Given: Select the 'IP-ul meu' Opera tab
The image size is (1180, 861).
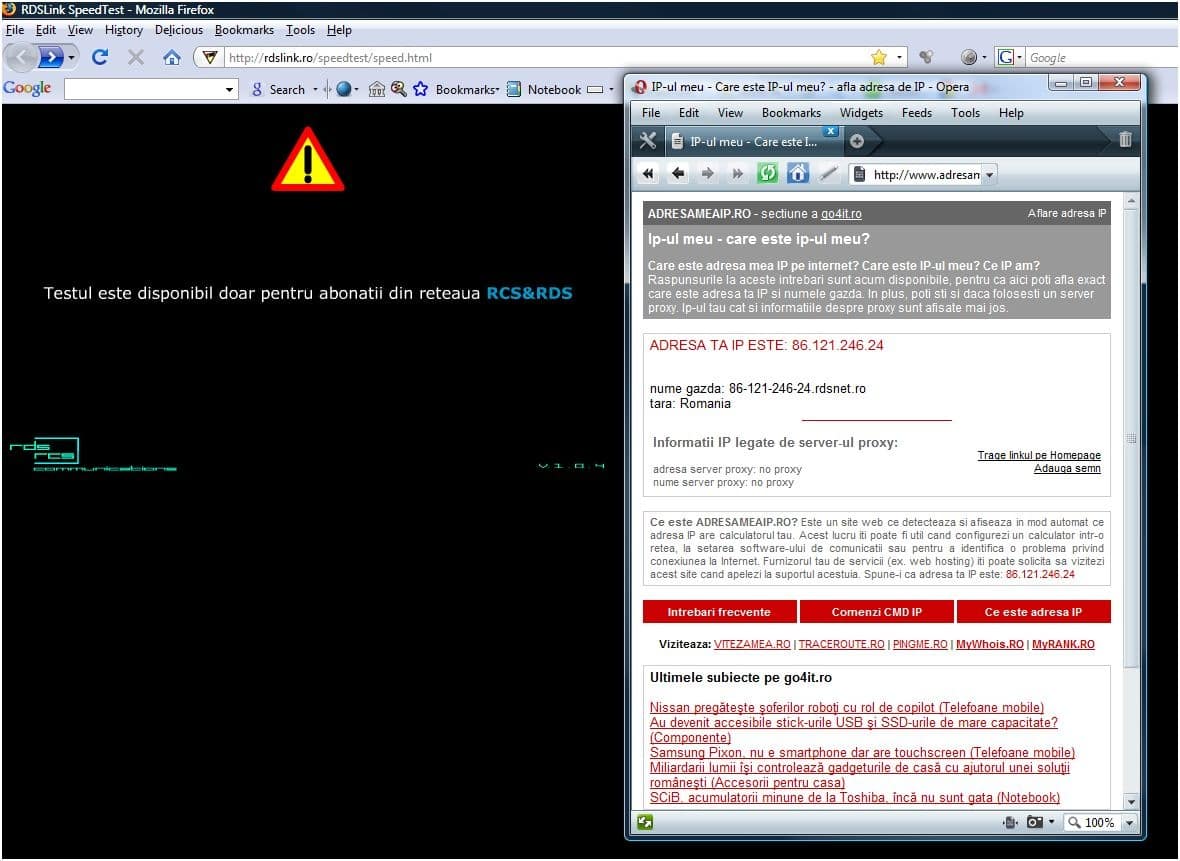Looking at the screenshot, I should 752,141.
